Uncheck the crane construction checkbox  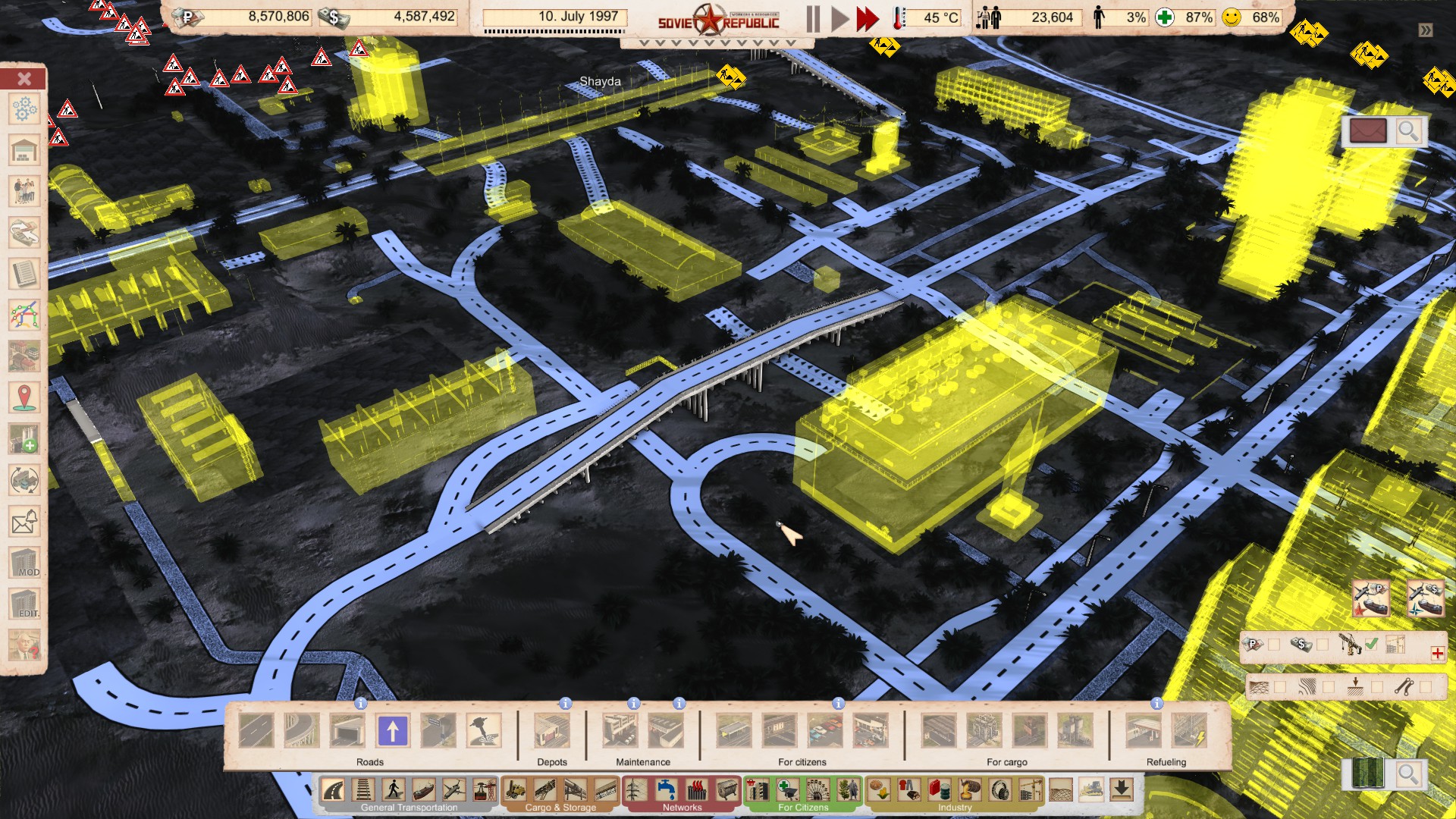click(x=1371, y=645)
